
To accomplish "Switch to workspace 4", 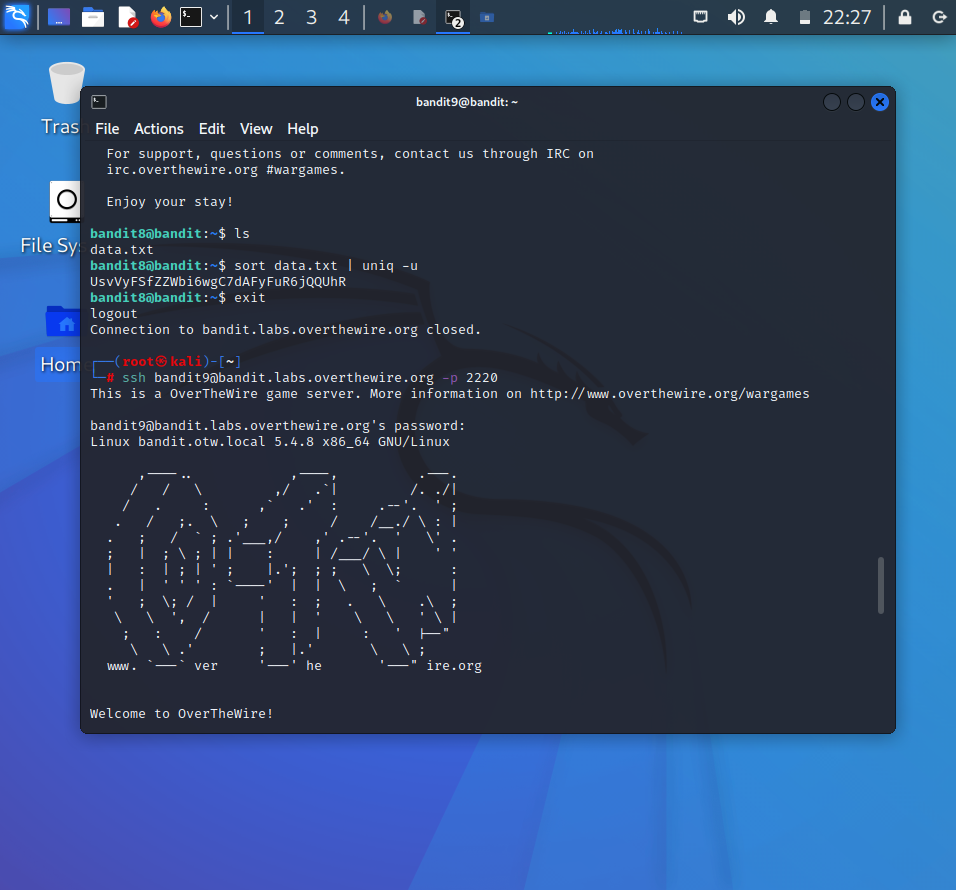I will click(x=344, y=17).
